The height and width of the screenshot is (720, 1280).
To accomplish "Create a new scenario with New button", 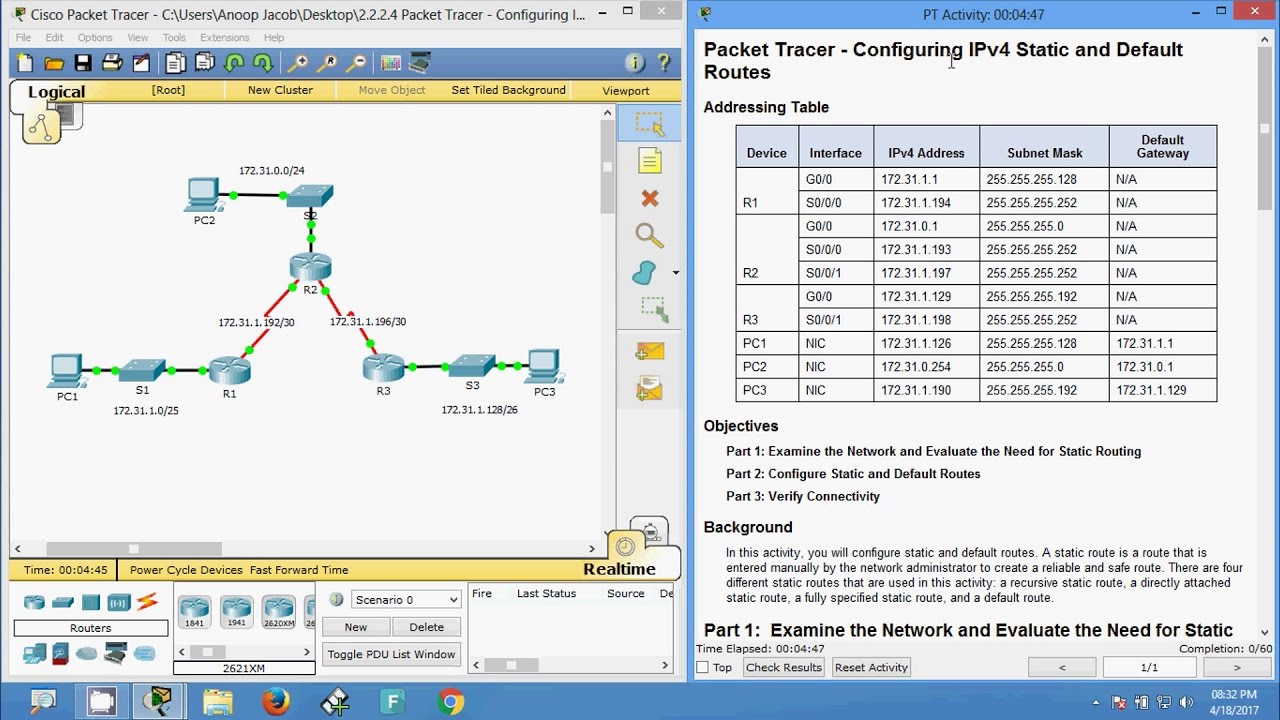I will tap(356, 627).
